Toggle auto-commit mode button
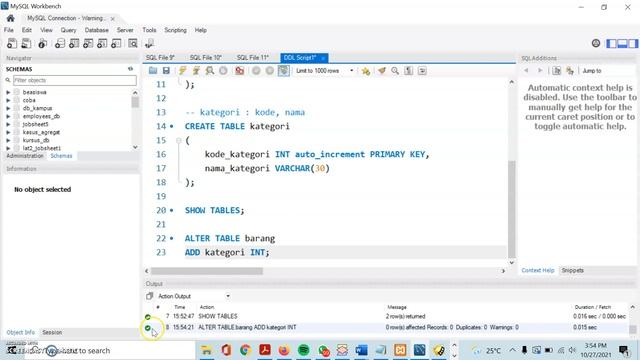The width and height of the screenshot is (640, 360). [x=284, y=71]
